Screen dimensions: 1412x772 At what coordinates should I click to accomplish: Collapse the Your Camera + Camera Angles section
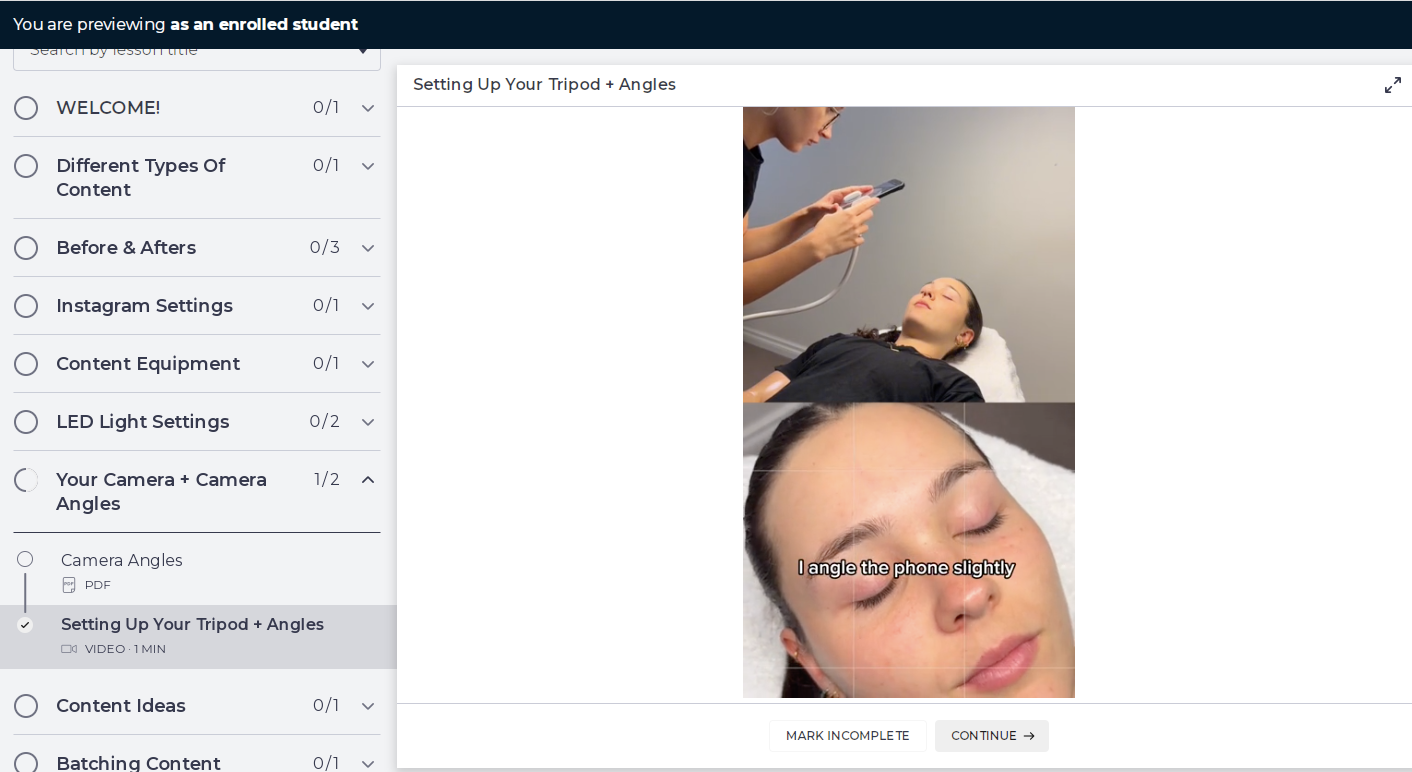(367, 479)
